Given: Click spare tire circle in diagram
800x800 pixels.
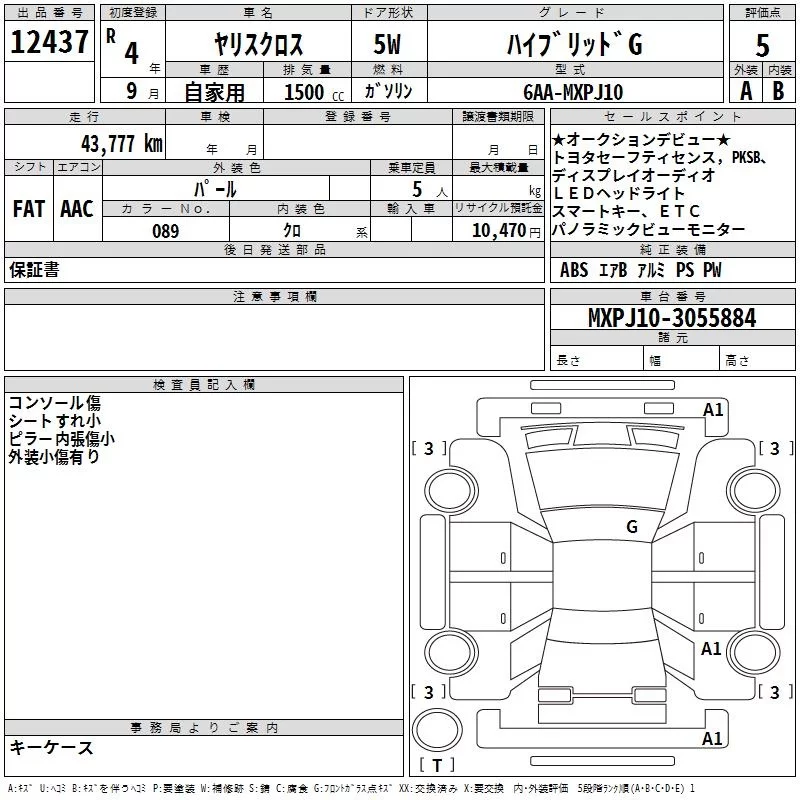Looking at the screenshot, I should click(x=437, y=729).
